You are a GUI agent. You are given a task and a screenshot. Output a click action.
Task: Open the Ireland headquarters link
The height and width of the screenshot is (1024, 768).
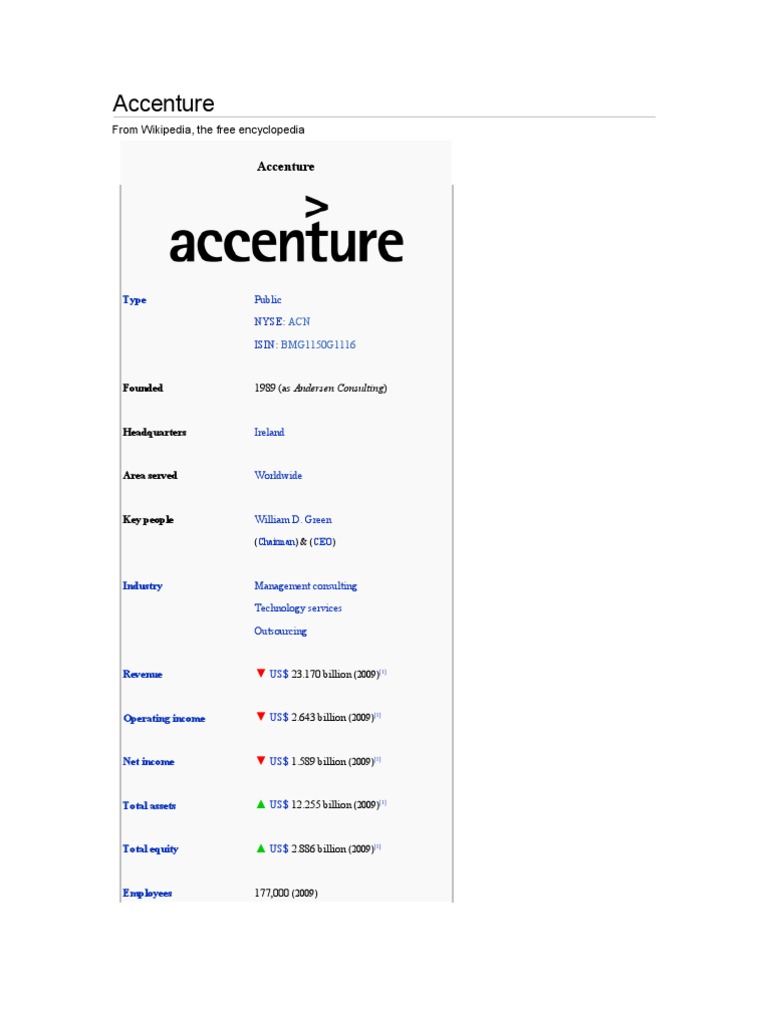(x=269, y=432)
